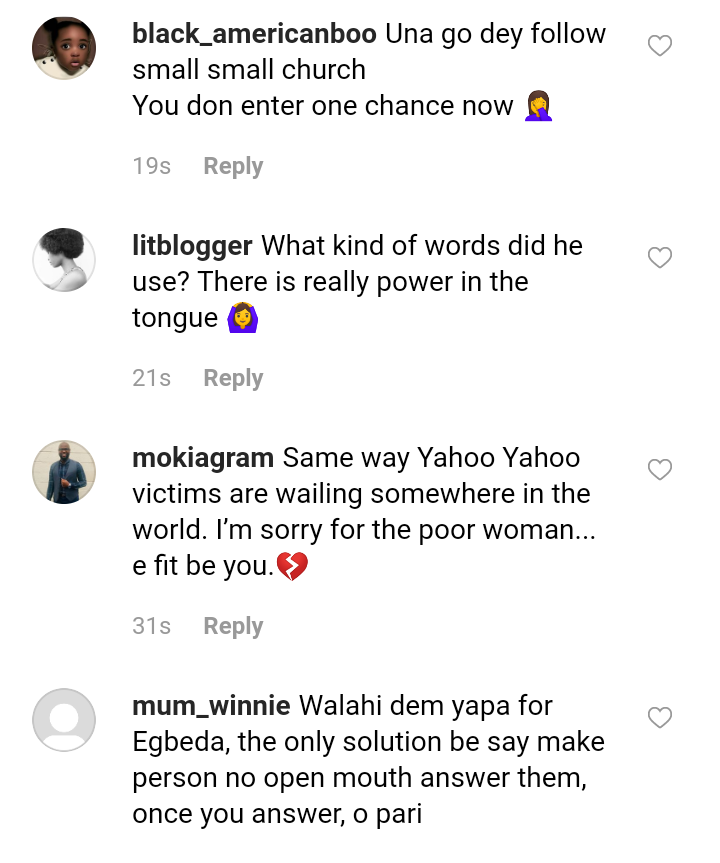Click the 21s timestamp

click(x=152, y=378)
